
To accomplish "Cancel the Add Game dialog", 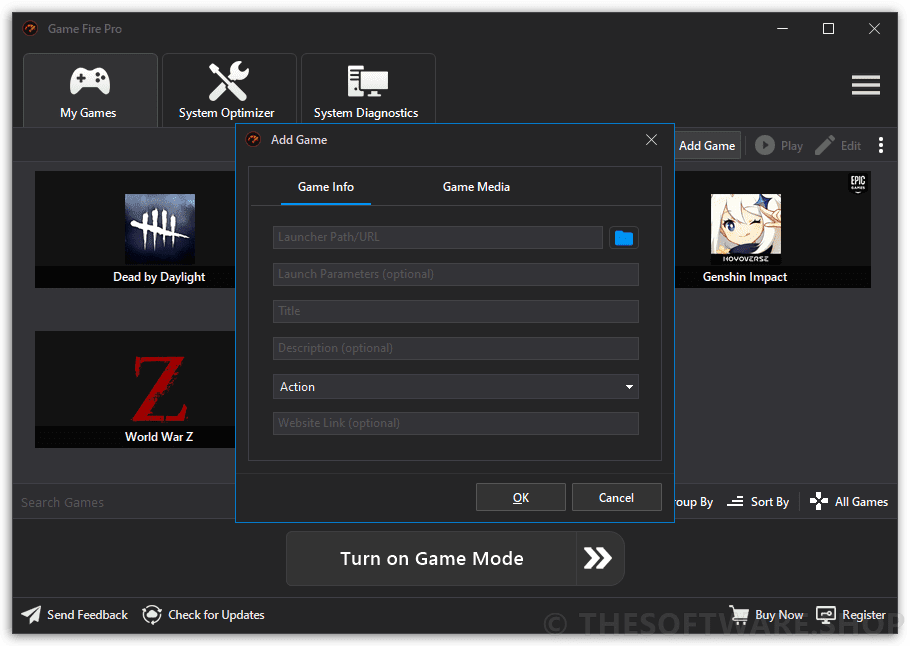I will 616,497.
